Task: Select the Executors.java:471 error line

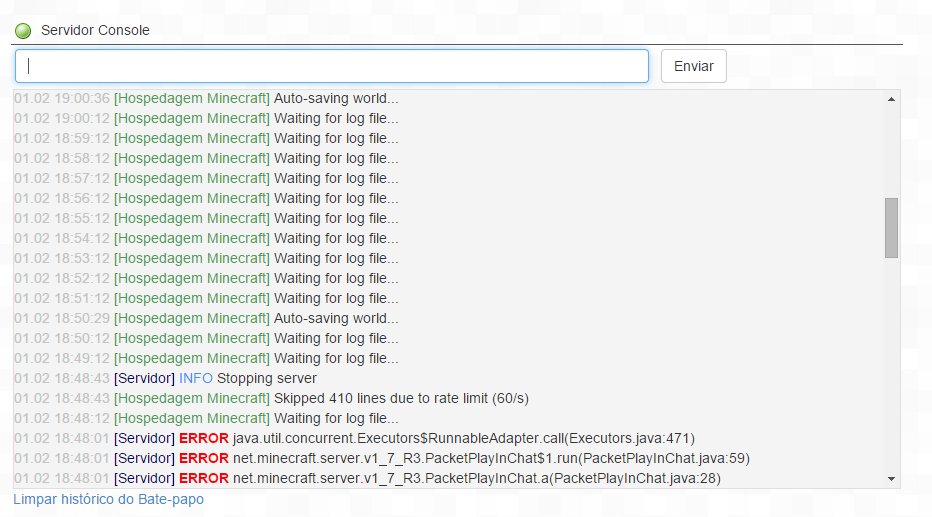Action: coord(354,439)
